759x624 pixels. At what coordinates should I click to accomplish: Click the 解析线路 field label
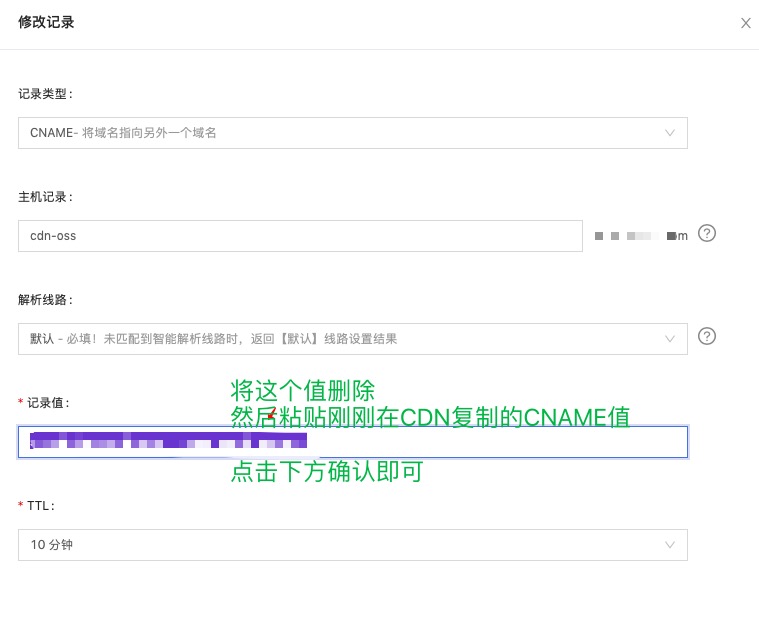[45, 300]
